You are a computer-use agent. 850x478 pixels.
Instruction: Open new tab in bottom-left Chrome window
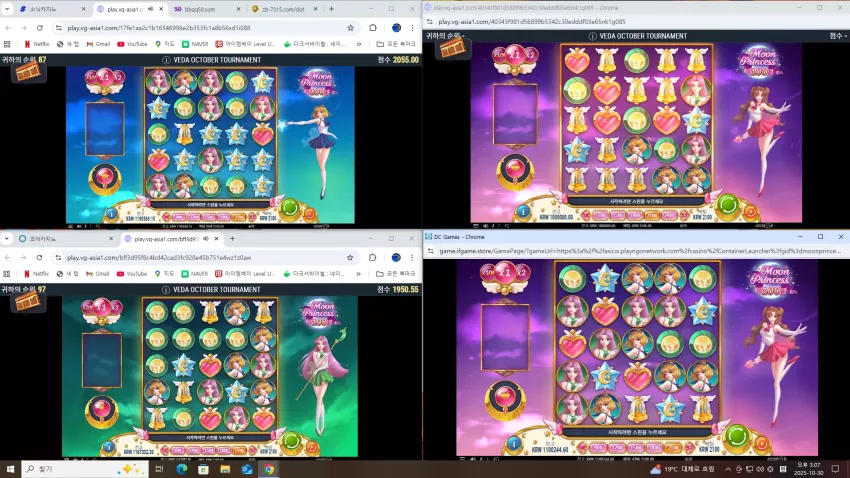pos(232,238)
